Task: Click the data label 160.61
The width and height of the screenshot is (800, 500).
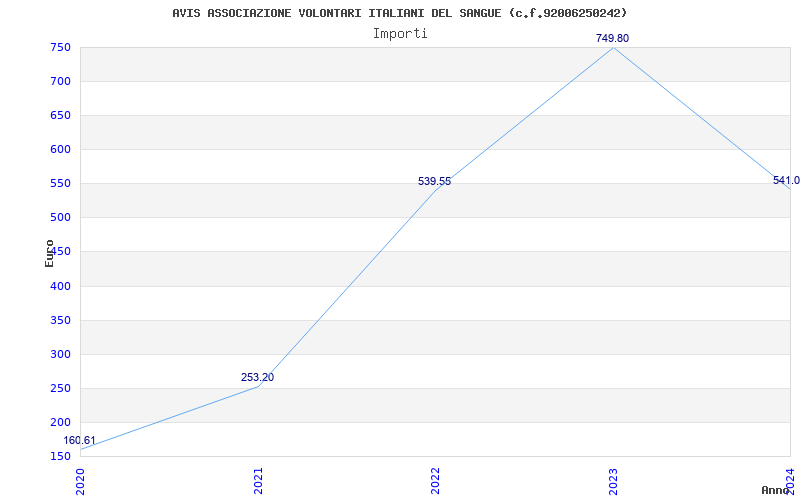Action: pos(80,440)
